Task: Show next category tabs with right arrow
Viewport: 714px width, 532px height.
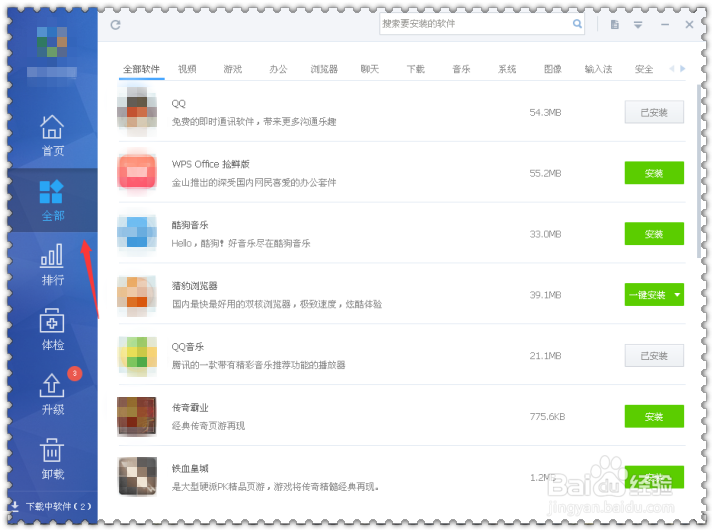Action: click(683, 69)
